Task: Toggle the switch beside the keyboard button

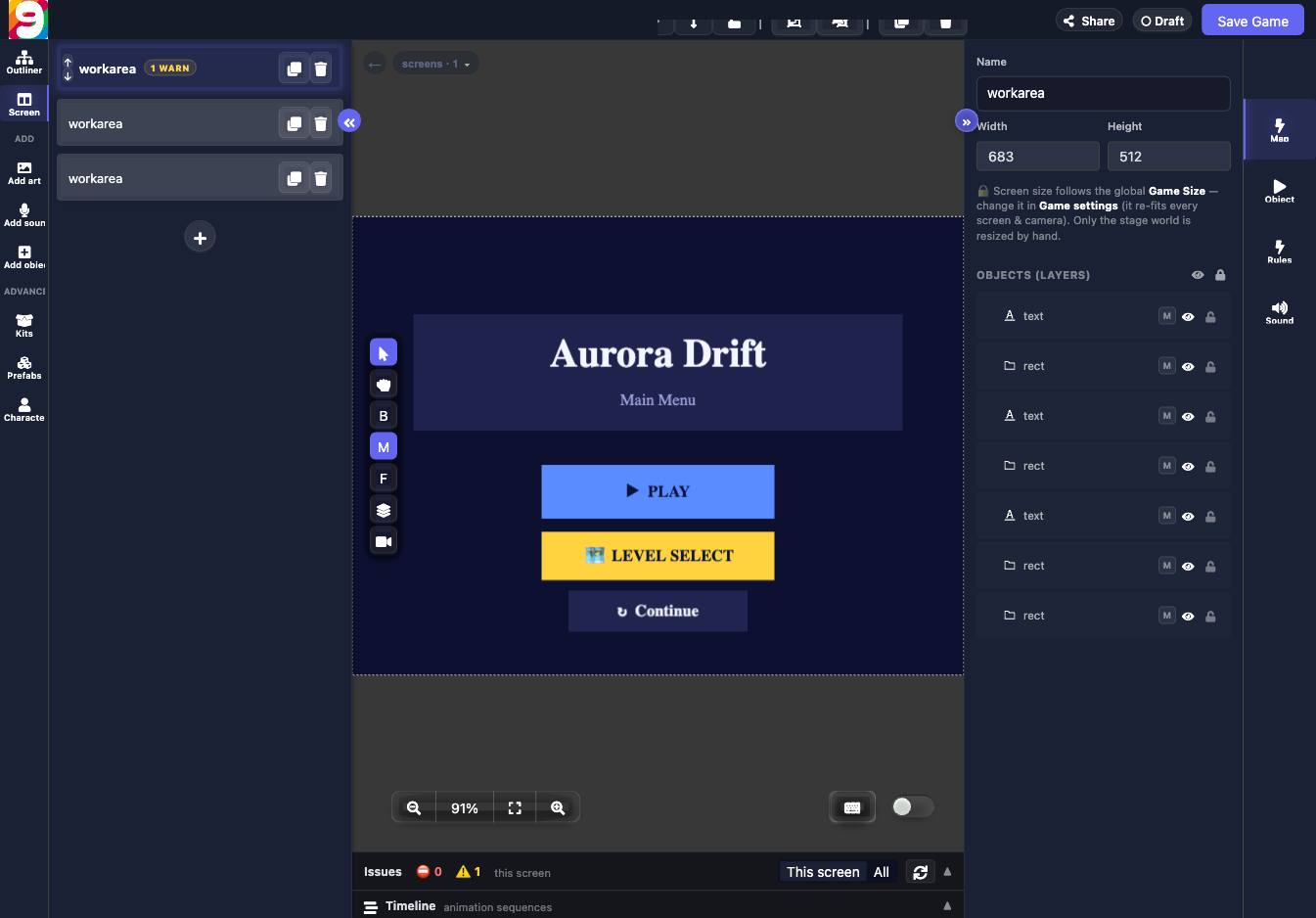Action: [912, 806]
